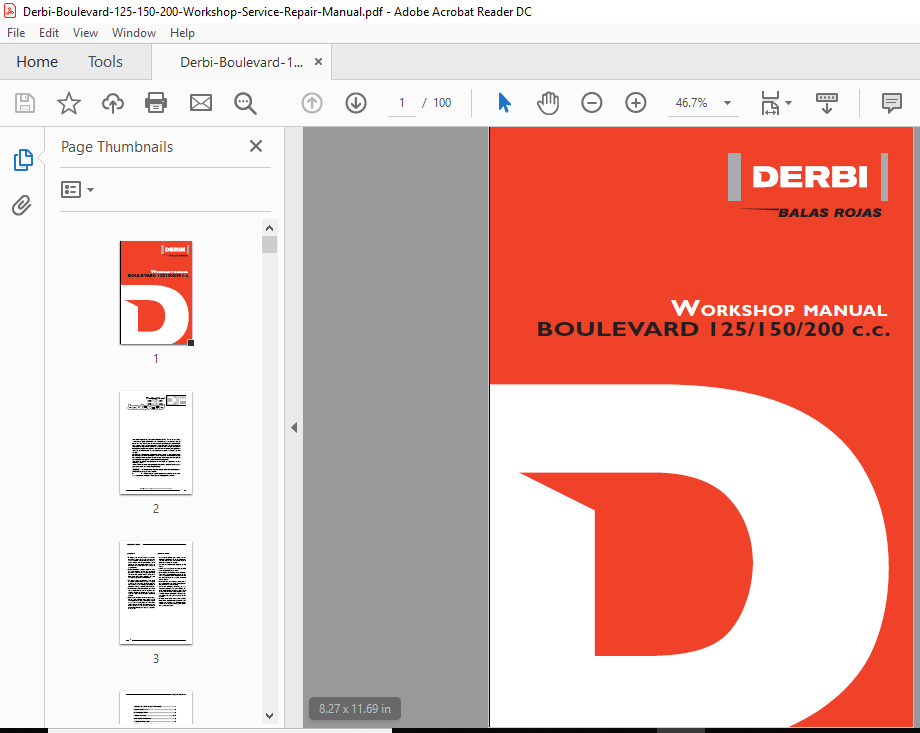Click the BOULEVARD 125/150/200 c.c. title

713,329
